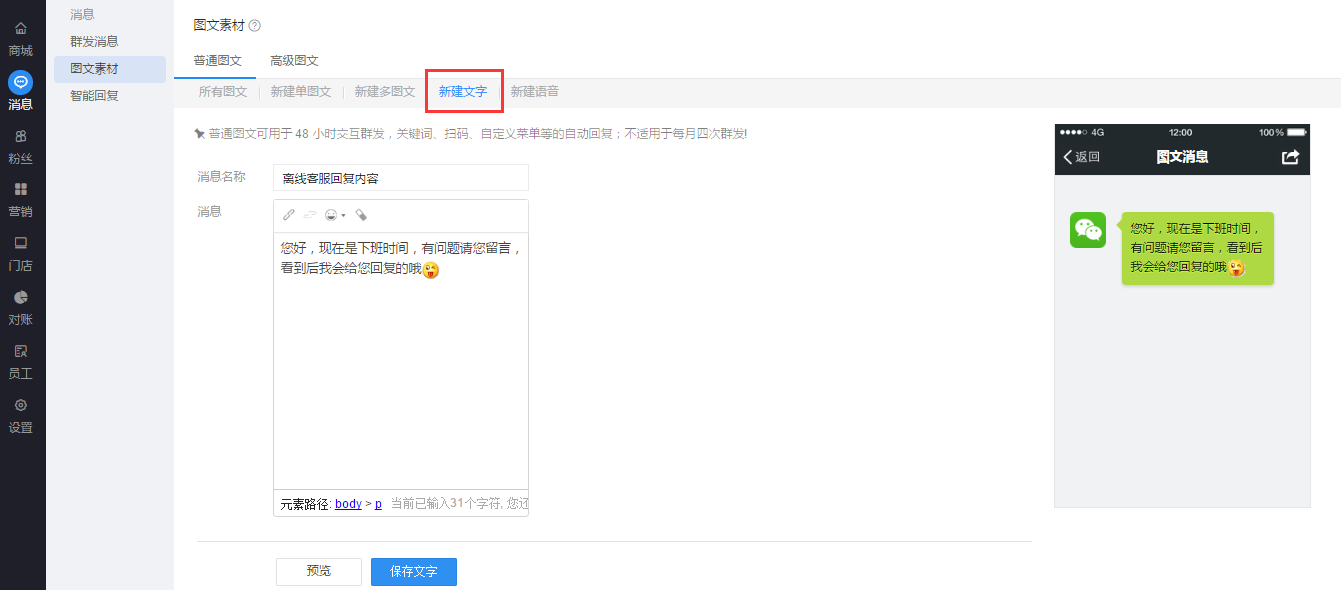Switch to the 高级图文 tab
The width and height of the screenshot is (1341, 590).
(294, 61)
